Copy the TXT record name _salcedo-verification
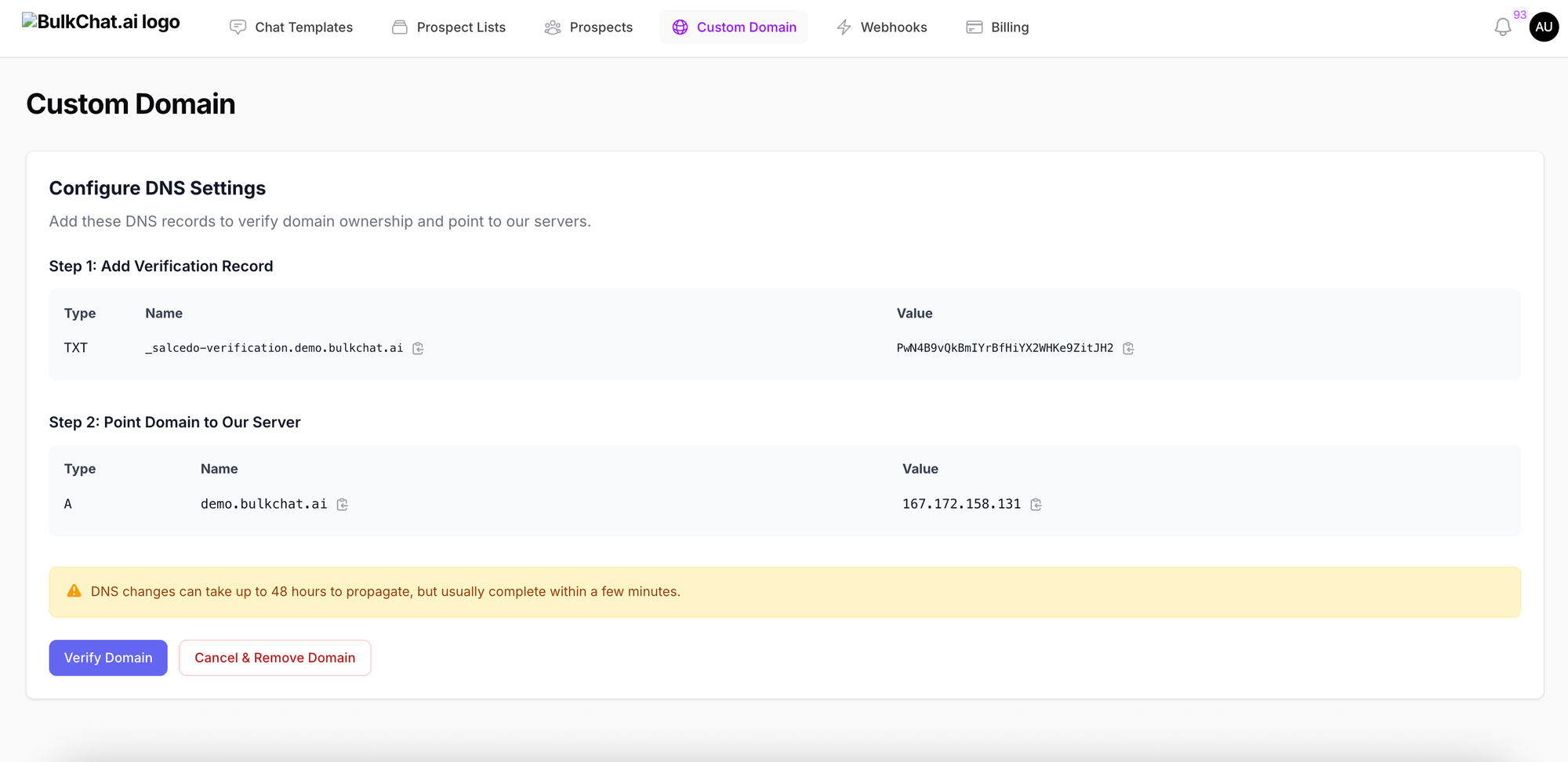 418,348
